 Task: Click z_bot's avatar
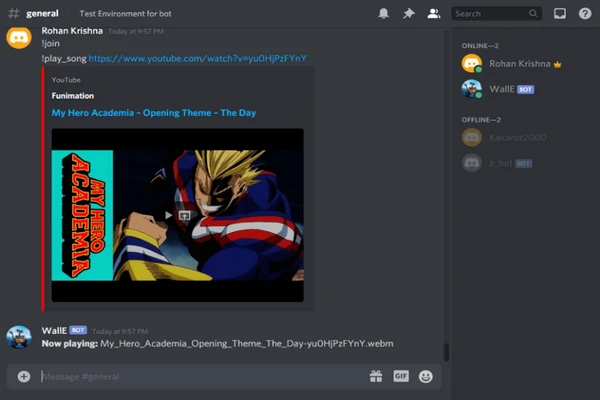click(x=471, y=163)
